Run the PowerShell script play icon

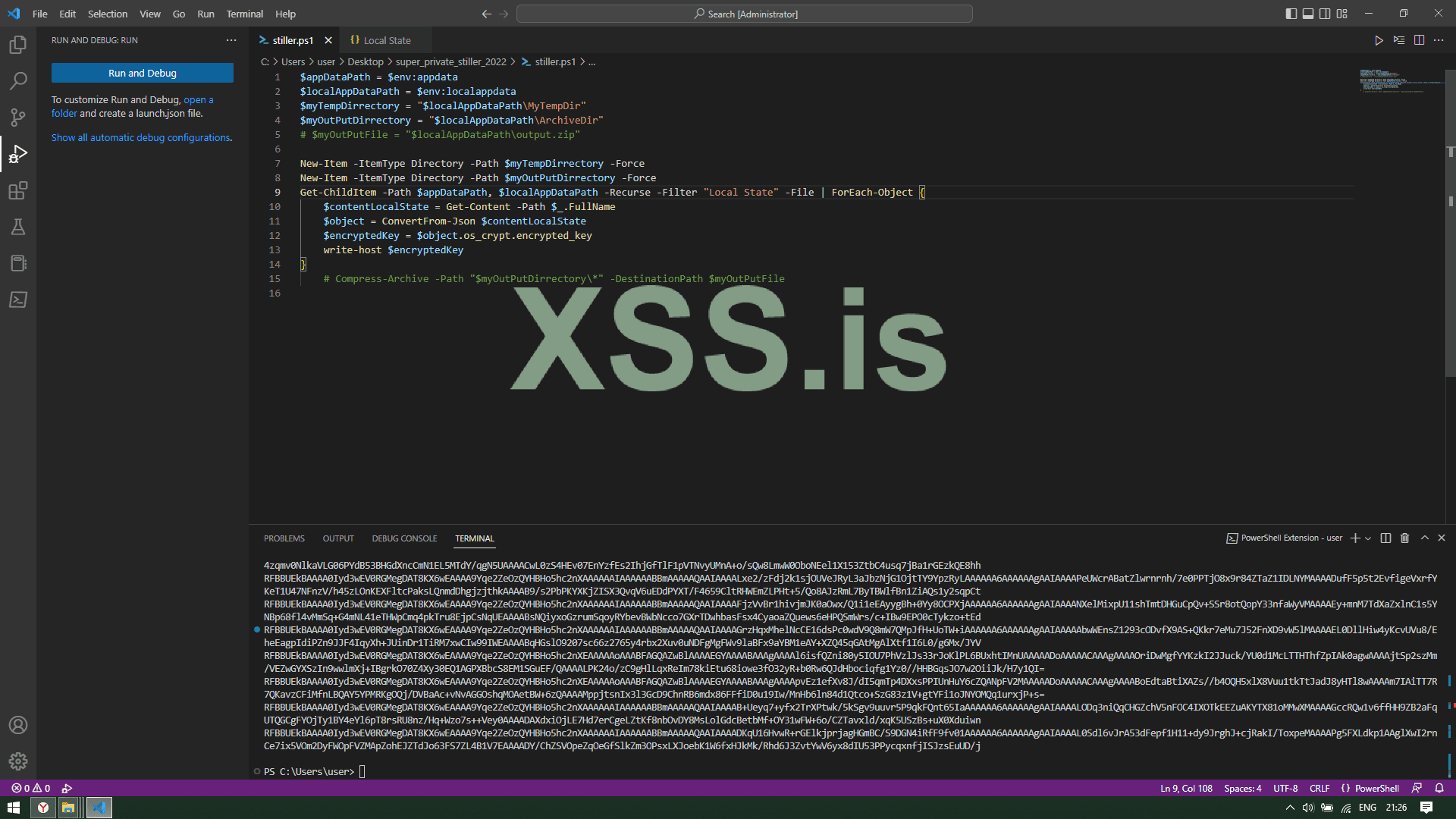click(x=1379, y=40)
